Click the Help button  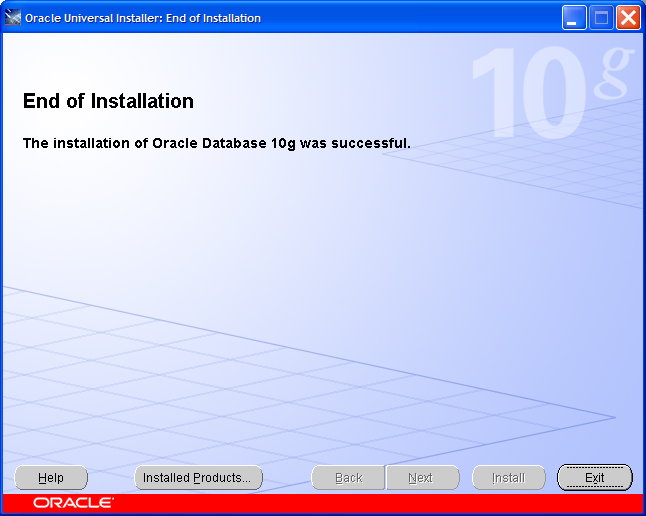tap(51, 478)
